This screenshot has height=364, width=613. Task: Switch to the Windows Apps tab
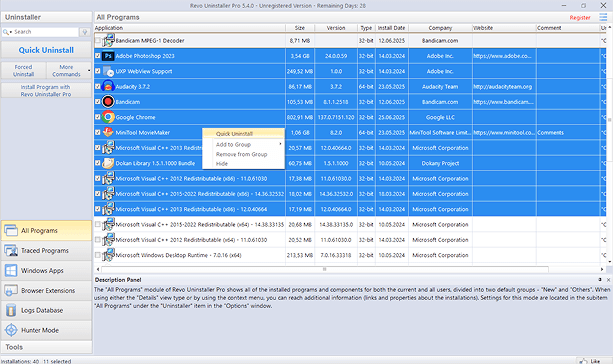click(46, 270)
